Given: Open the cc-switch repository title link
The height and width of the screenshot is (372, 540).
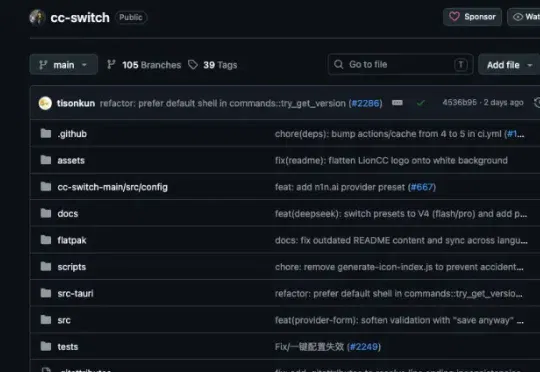Looking at the screenshot, I should (80, 18).
